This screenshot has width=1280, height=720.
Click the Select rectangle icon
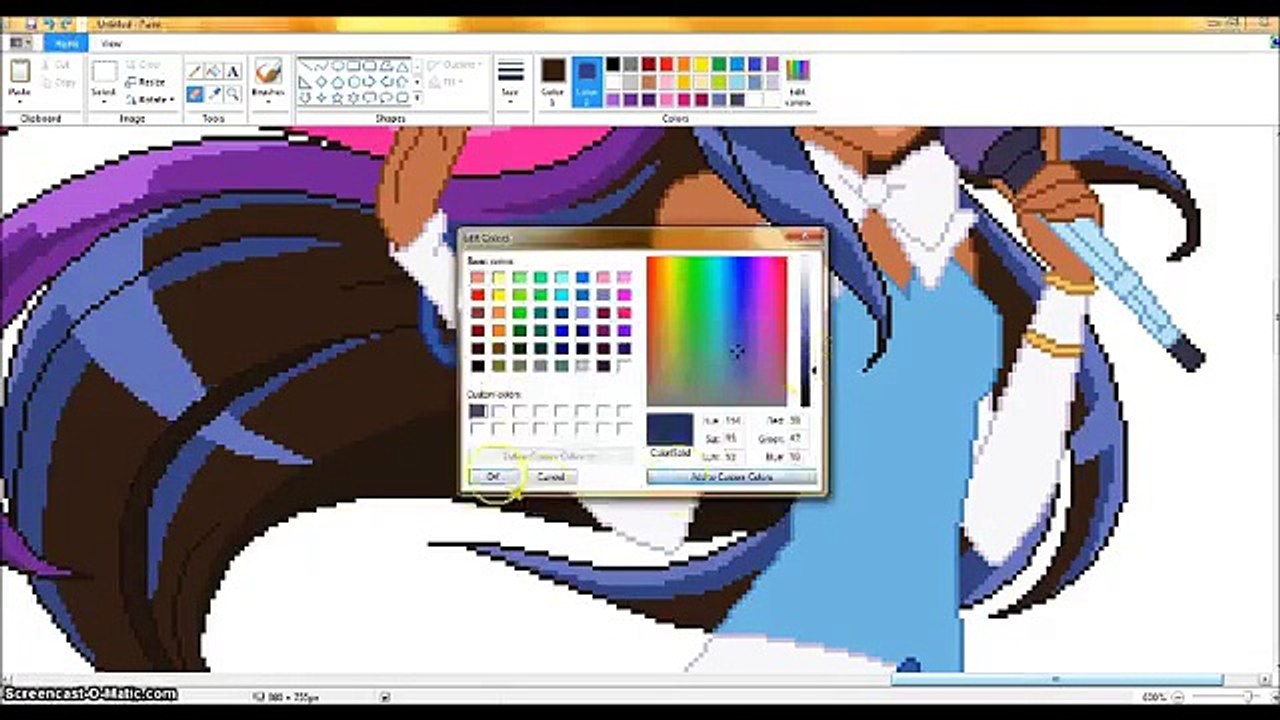[104, 72]
